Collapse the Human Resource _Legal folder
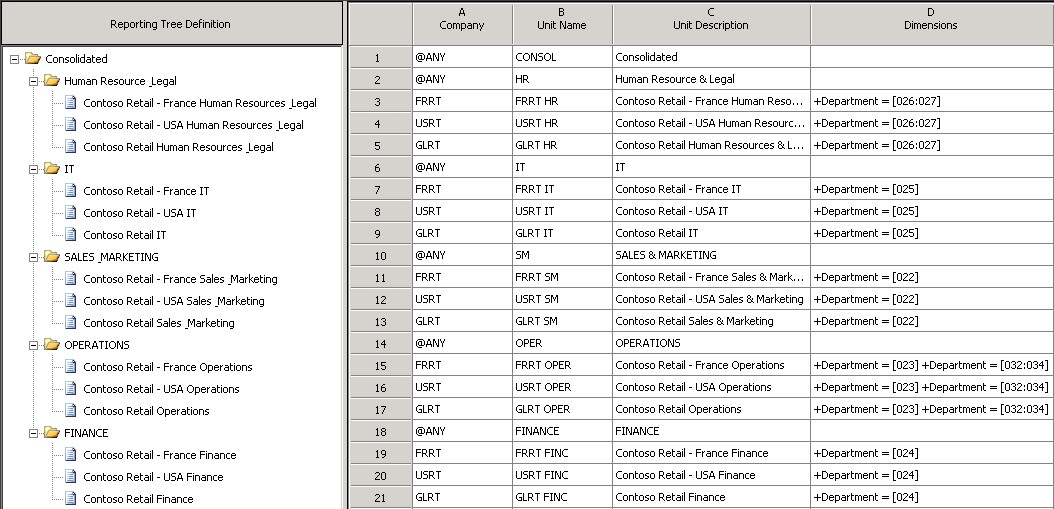This screenshot has width=1054, height=509. (x=34, y=81)
